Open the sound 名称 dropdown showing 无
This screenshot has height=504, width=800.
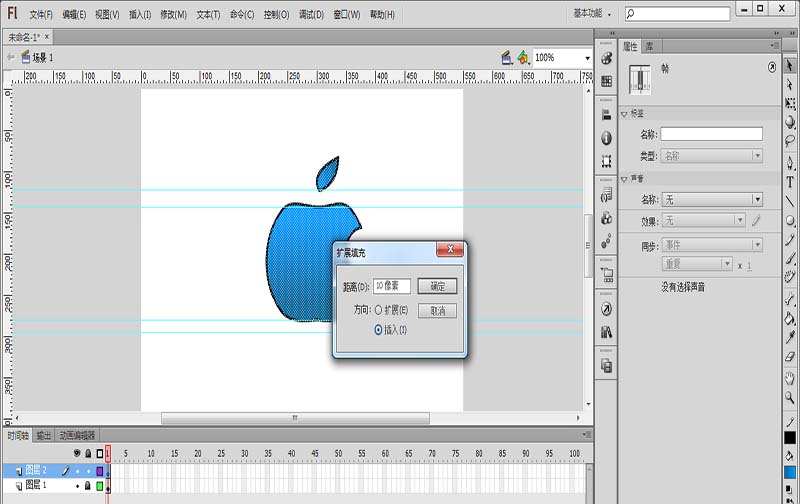pos(712,199)
